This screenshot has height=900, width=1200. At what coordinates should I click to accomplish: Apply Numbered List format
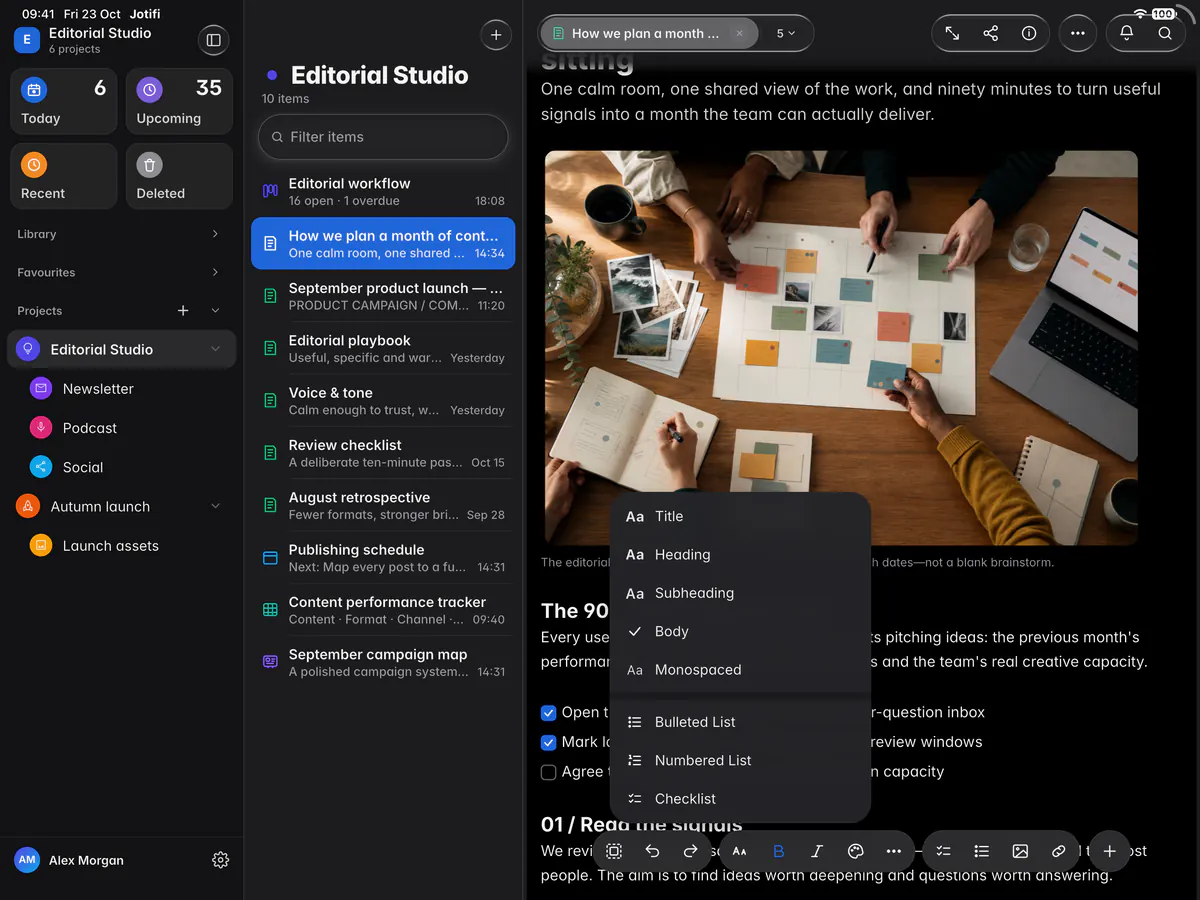740,761
